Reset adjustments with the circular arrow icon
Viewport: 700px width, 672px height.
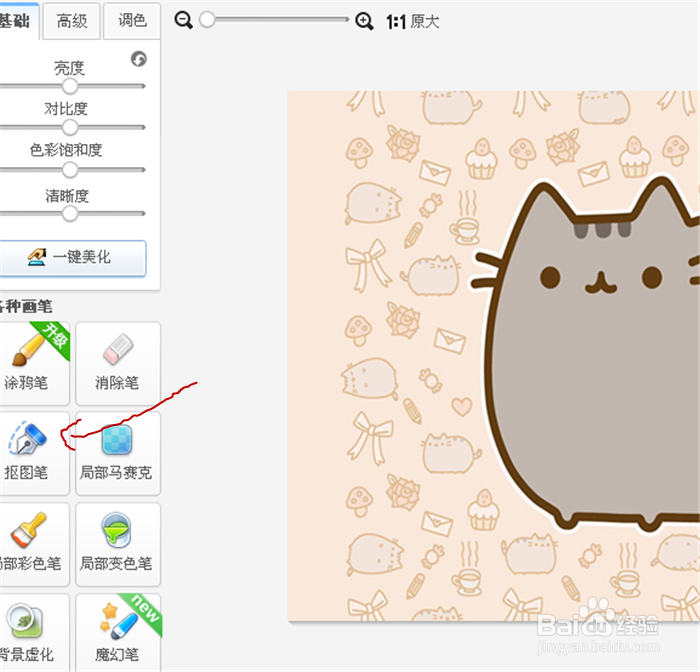coord(139,59)
